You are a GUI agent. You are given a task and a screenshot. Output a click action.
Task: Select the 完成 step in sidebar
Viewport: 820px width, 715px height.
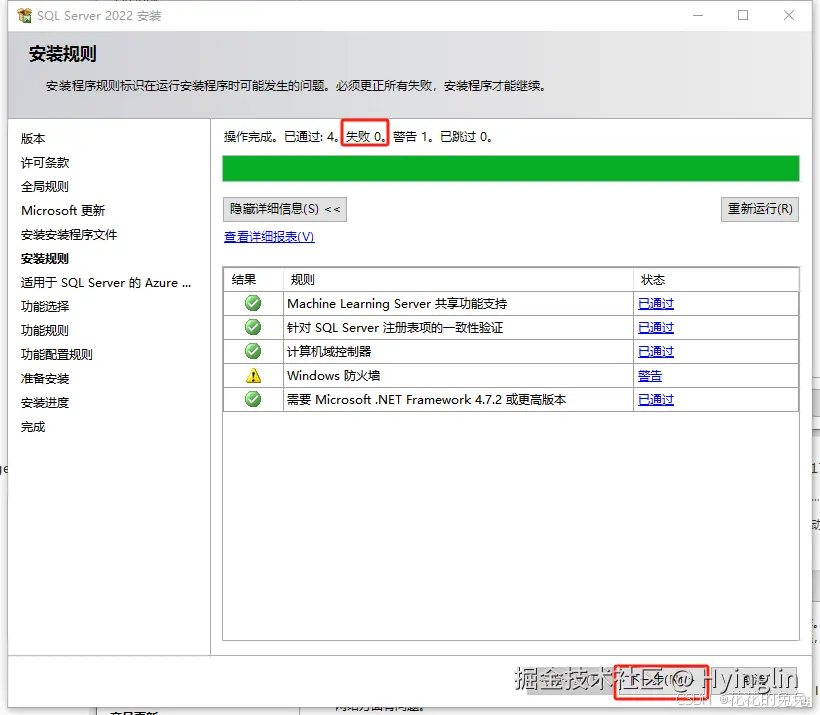(33, 427)
